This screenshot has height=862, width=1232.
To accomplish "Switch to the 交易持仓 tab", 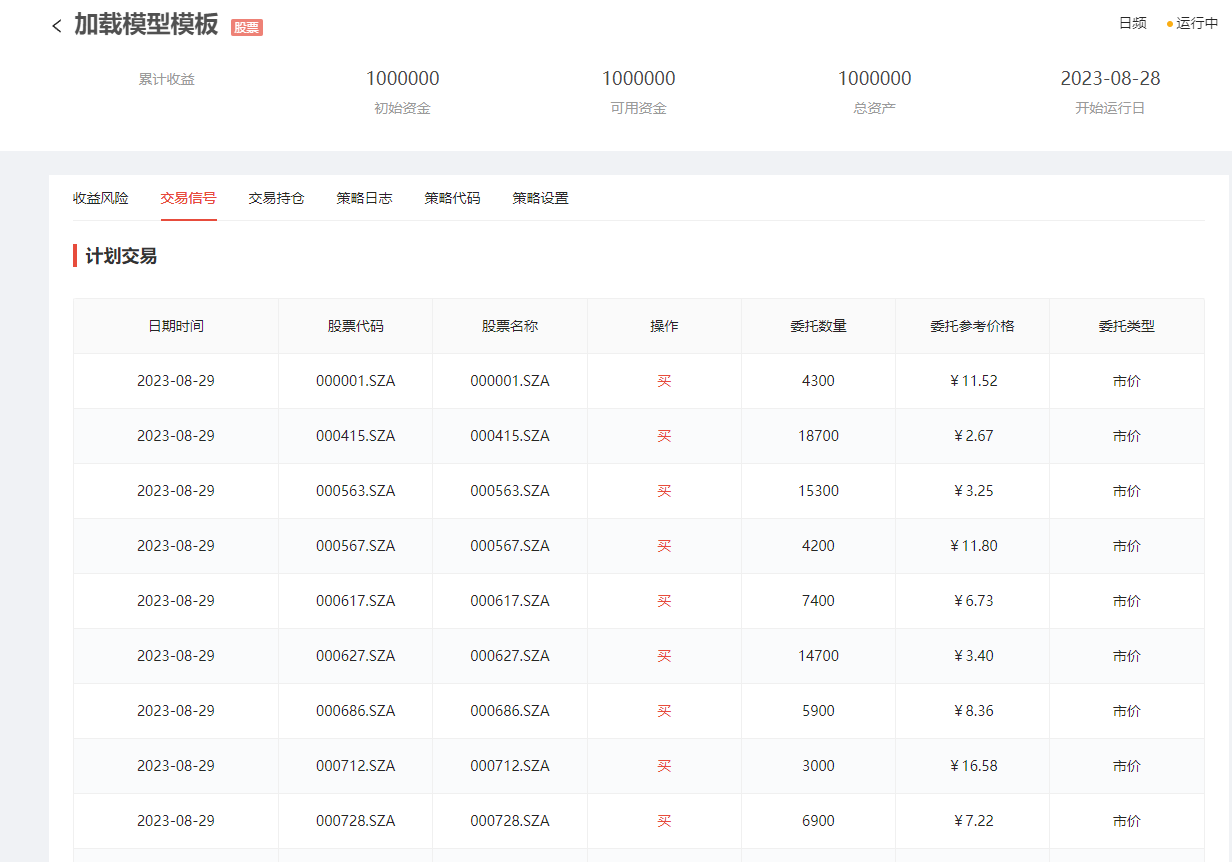I will coord(276,198).
